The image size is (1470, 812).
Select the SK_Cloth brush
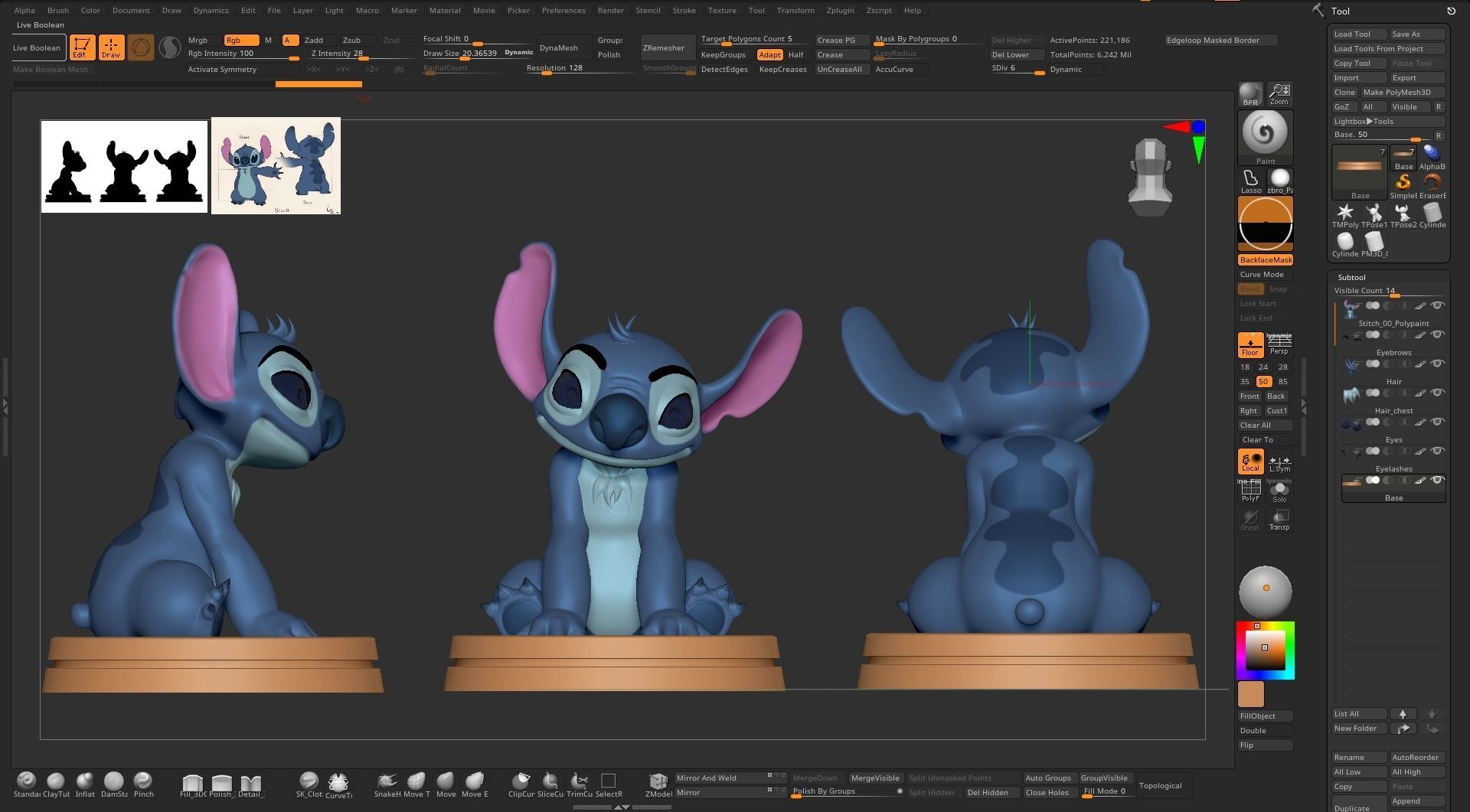309,784
